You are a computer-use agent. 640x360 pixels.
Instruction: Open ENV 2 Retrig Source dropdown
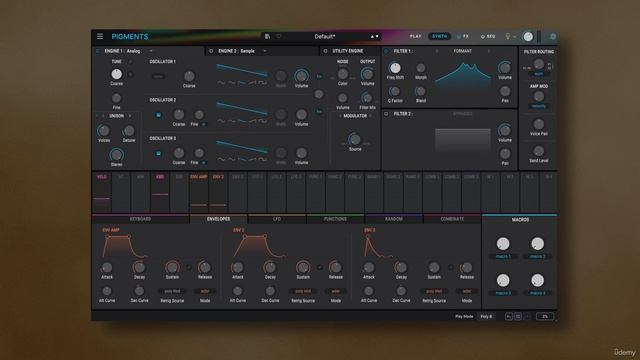303,291
